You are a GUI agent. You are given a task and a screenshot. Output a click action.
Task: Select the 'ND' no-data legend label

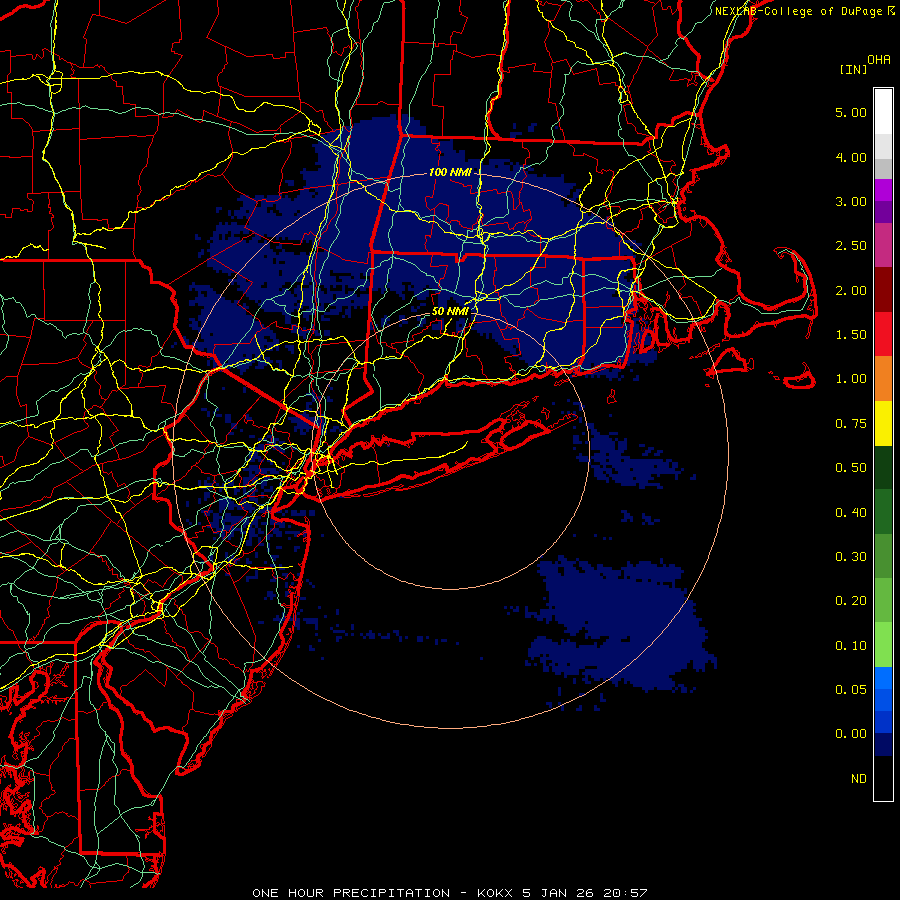click(x=859, y=779)
